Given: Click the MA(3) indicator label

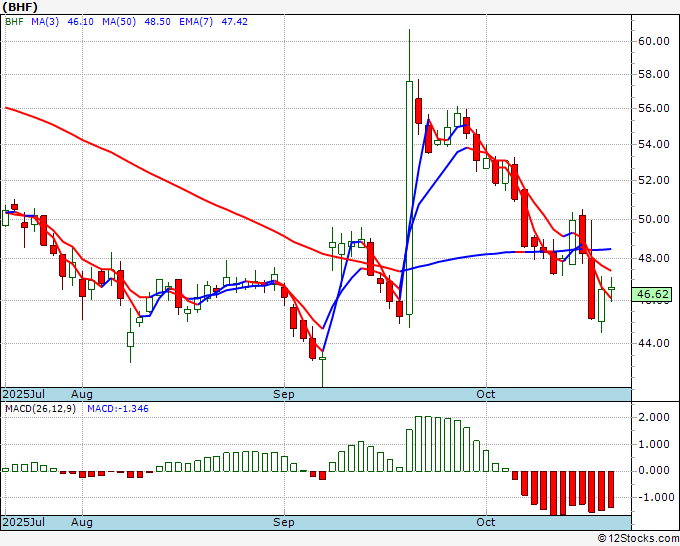Looking at the screenshot, I should tap(45, 22).
